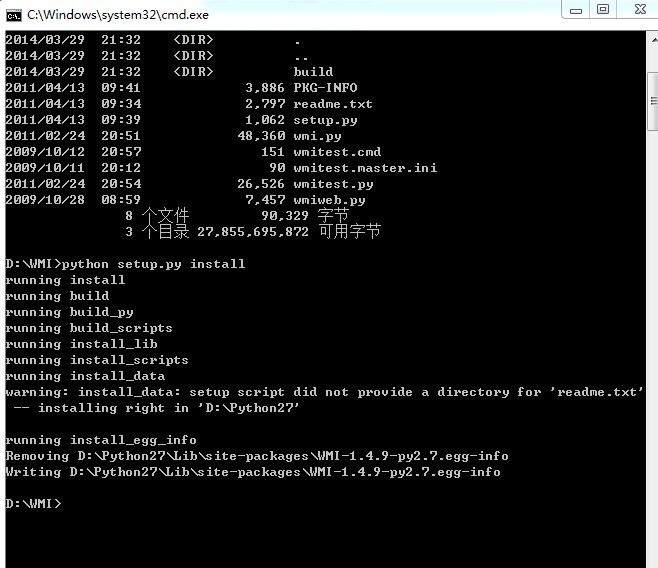This screenshot has height=568, width=658.
Task: Click the 'build' directory entry
Action: click(x=313, y=72)
